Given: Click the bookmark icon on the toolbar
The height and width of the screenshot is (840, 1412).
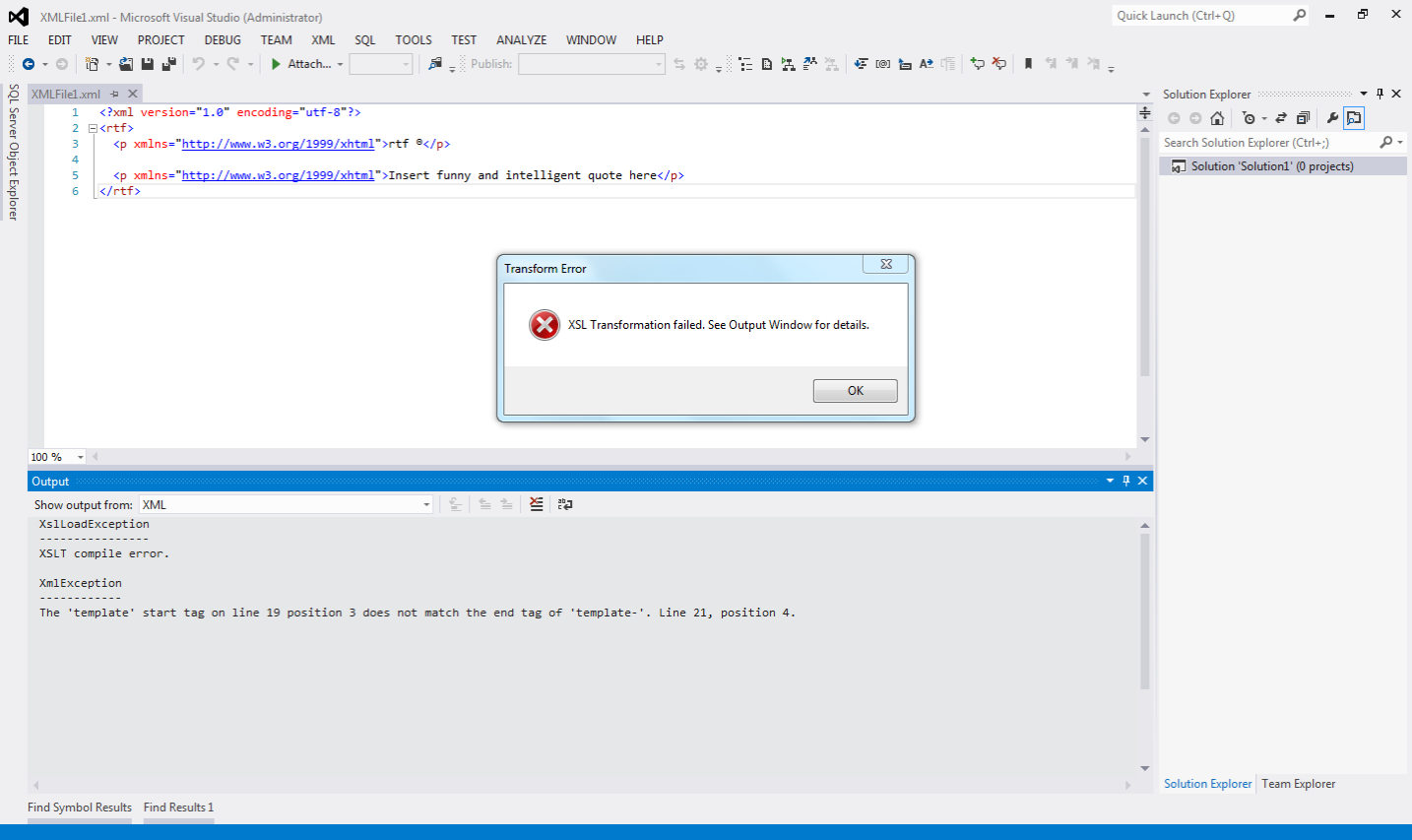Looking at the screenshot, I should pos(1028,64).
